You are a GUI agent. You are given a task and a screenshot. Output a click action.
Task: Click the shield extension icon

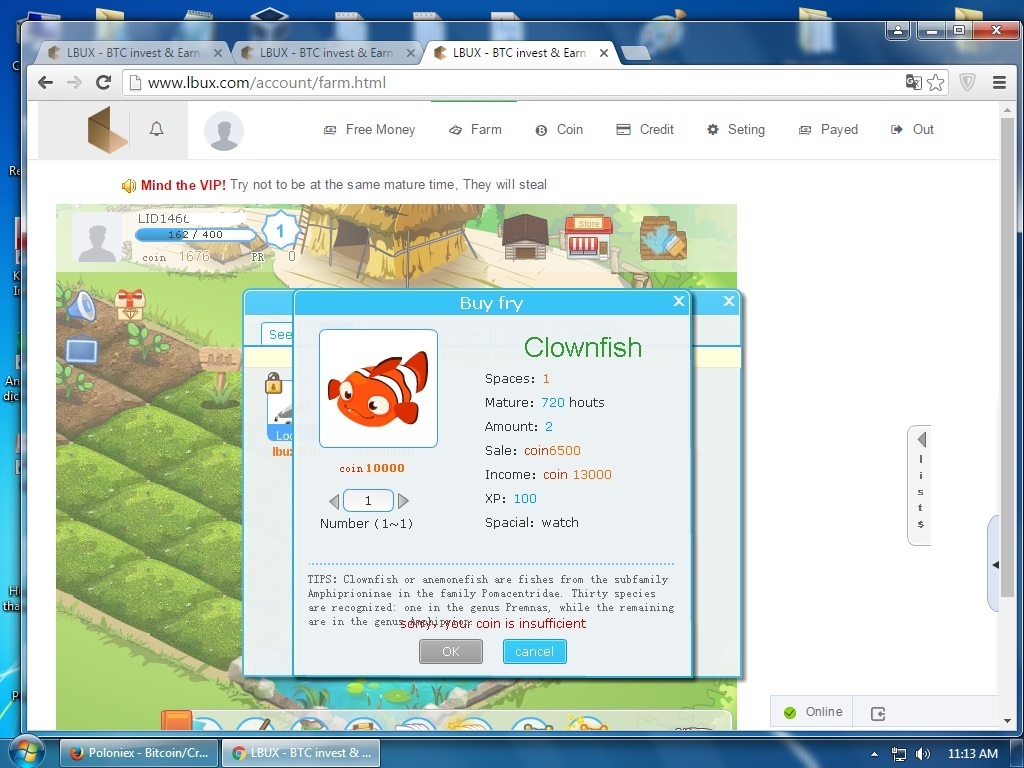(x=967, y=82)
